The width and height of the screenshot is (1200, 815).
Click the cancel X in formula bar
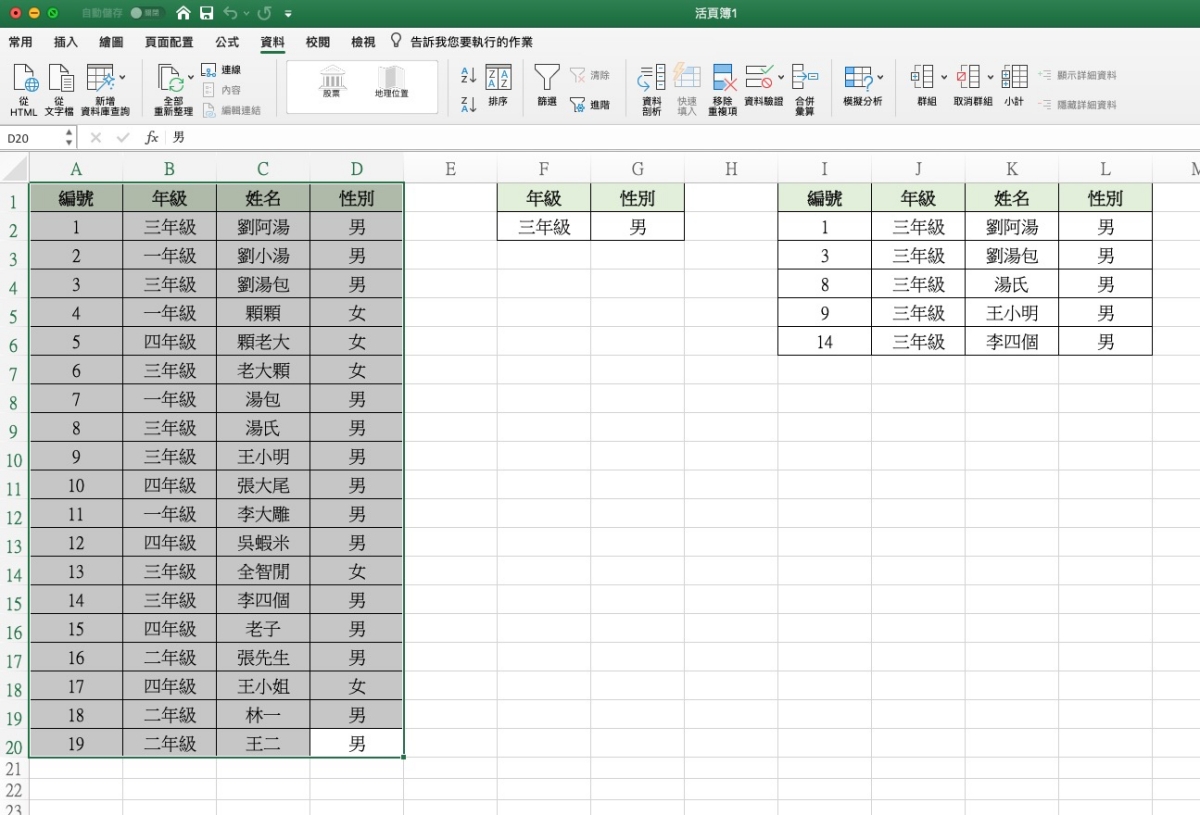(96, 138)
